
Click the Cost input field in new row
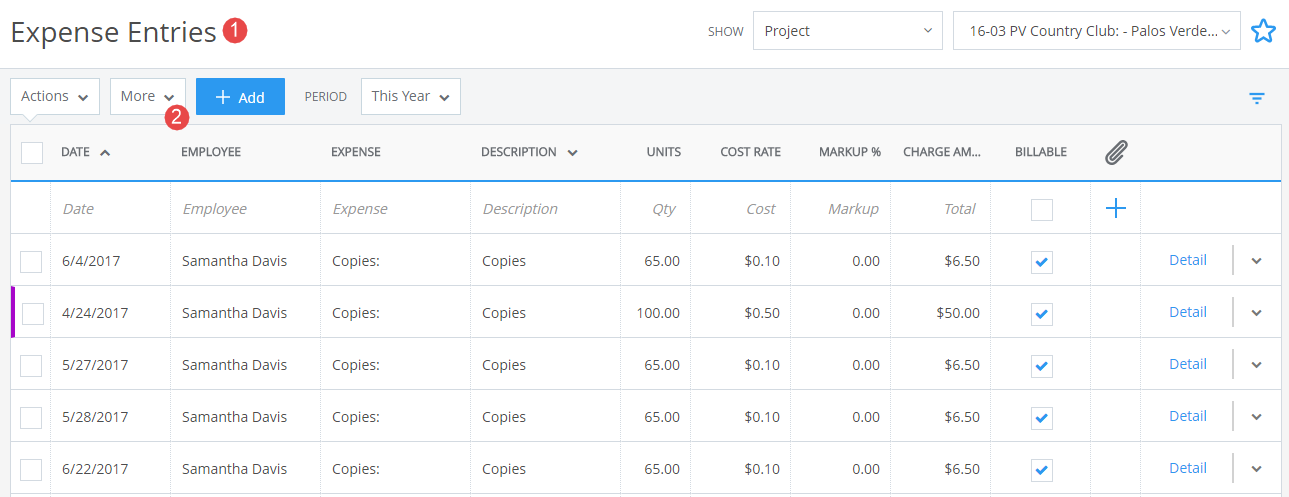(x=740, y=209)
